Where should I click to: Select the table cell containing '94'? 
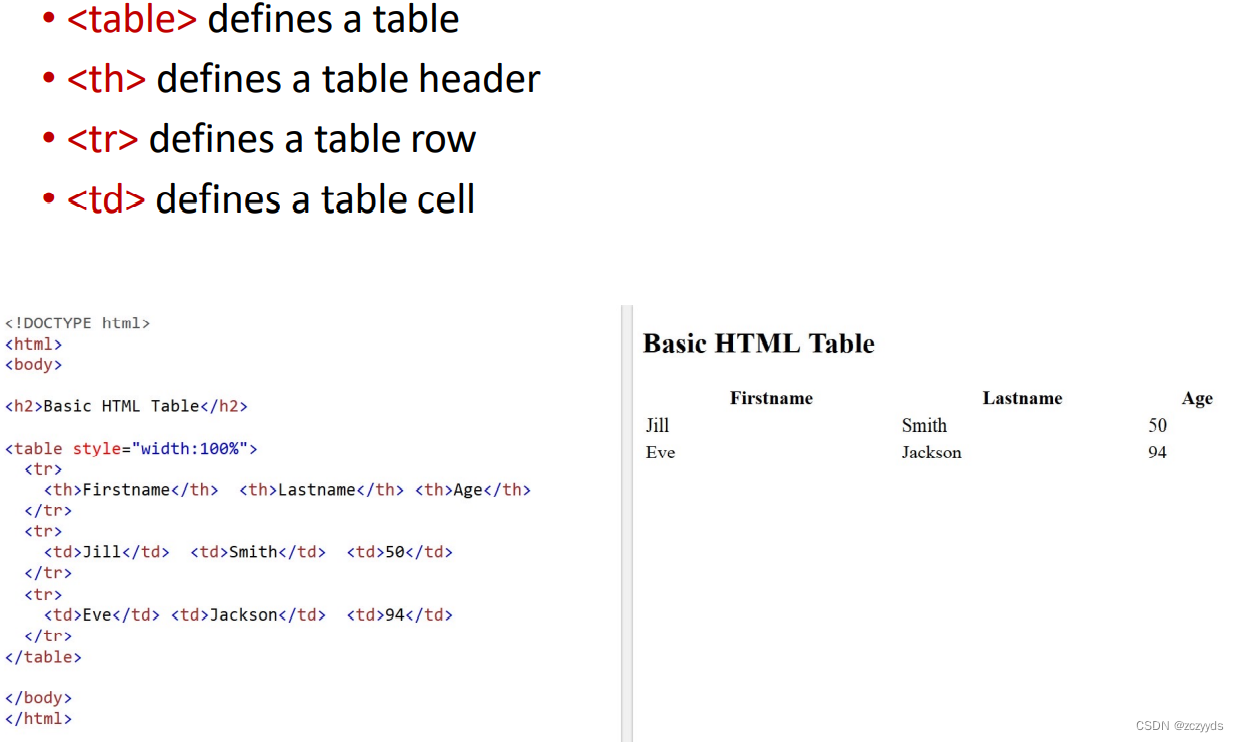click(x=1157, y=452)
